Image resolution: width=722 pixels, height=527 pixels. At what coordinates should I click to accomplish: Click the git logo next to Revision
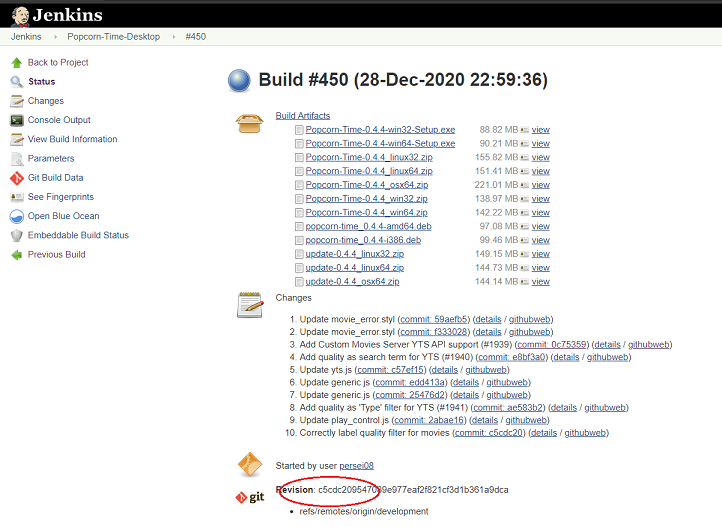coord(250,497)
